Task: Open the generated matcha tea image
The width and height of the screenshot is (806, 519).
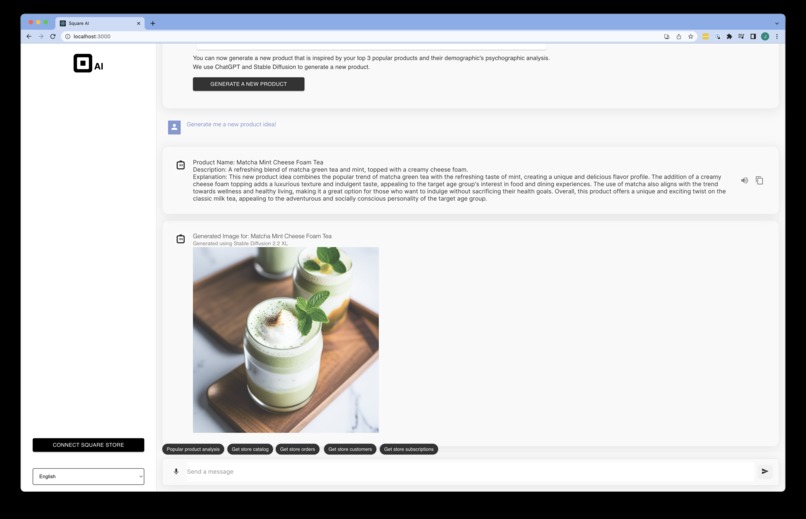Action: (x=286, y=340)
